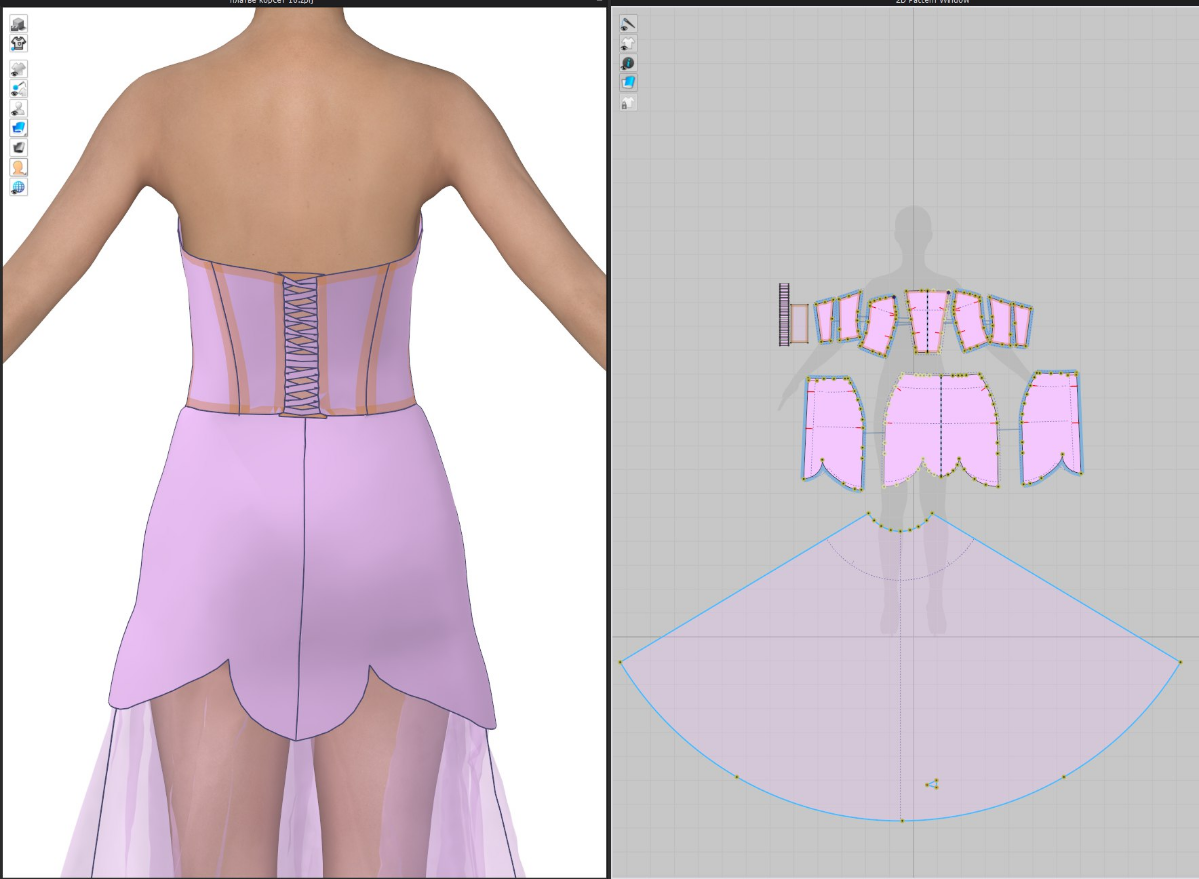
Task: Open the blue garment surface style dropdown
Action: coord(19,128)
